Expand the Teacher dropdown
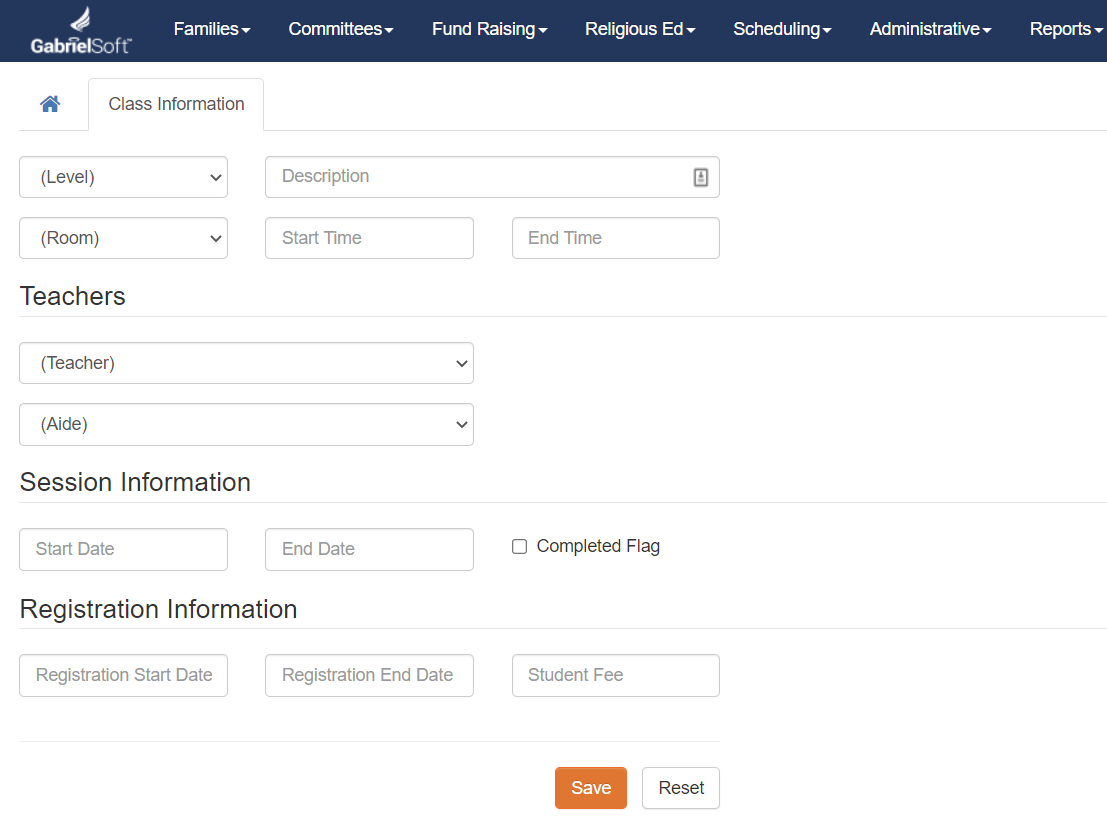This screenshot has width=1107, height=832. [246, 363]
